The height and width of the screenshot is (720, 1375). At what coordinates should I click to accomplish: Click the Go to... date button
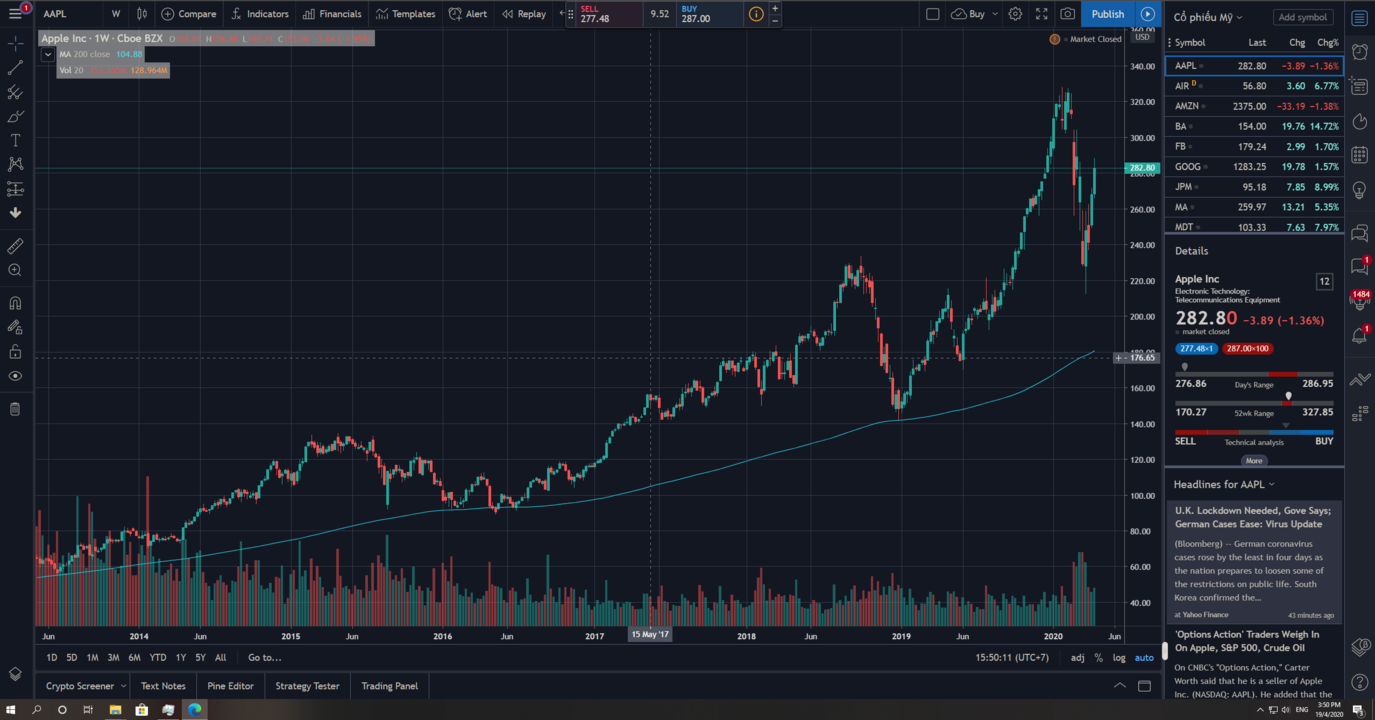(x=265, y=657)
